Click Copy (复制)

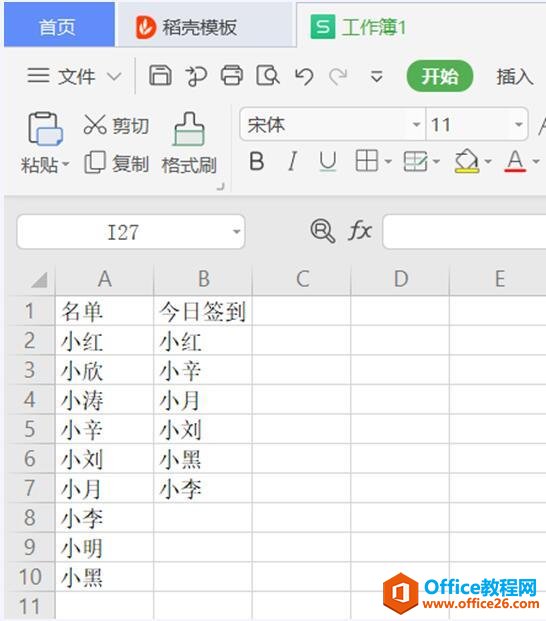117,163
